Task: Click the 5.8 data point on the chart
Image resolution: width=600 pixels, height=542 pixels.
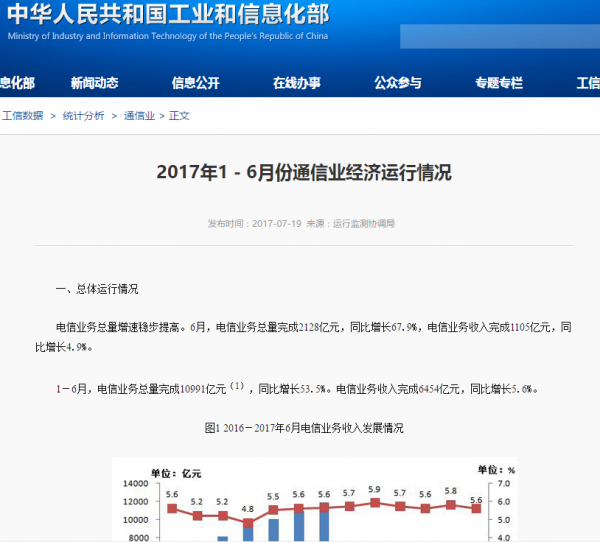Action: click(x=451, y=505)
